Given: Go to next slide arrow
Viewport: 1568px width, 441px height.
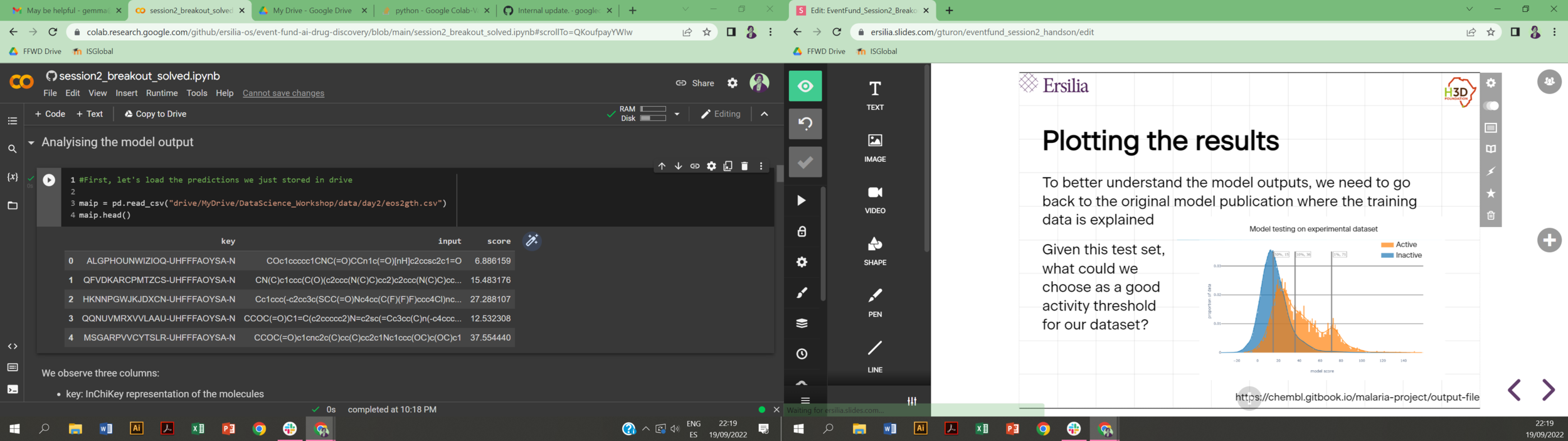Looking at the screenshot, I should pos(1548,390).
